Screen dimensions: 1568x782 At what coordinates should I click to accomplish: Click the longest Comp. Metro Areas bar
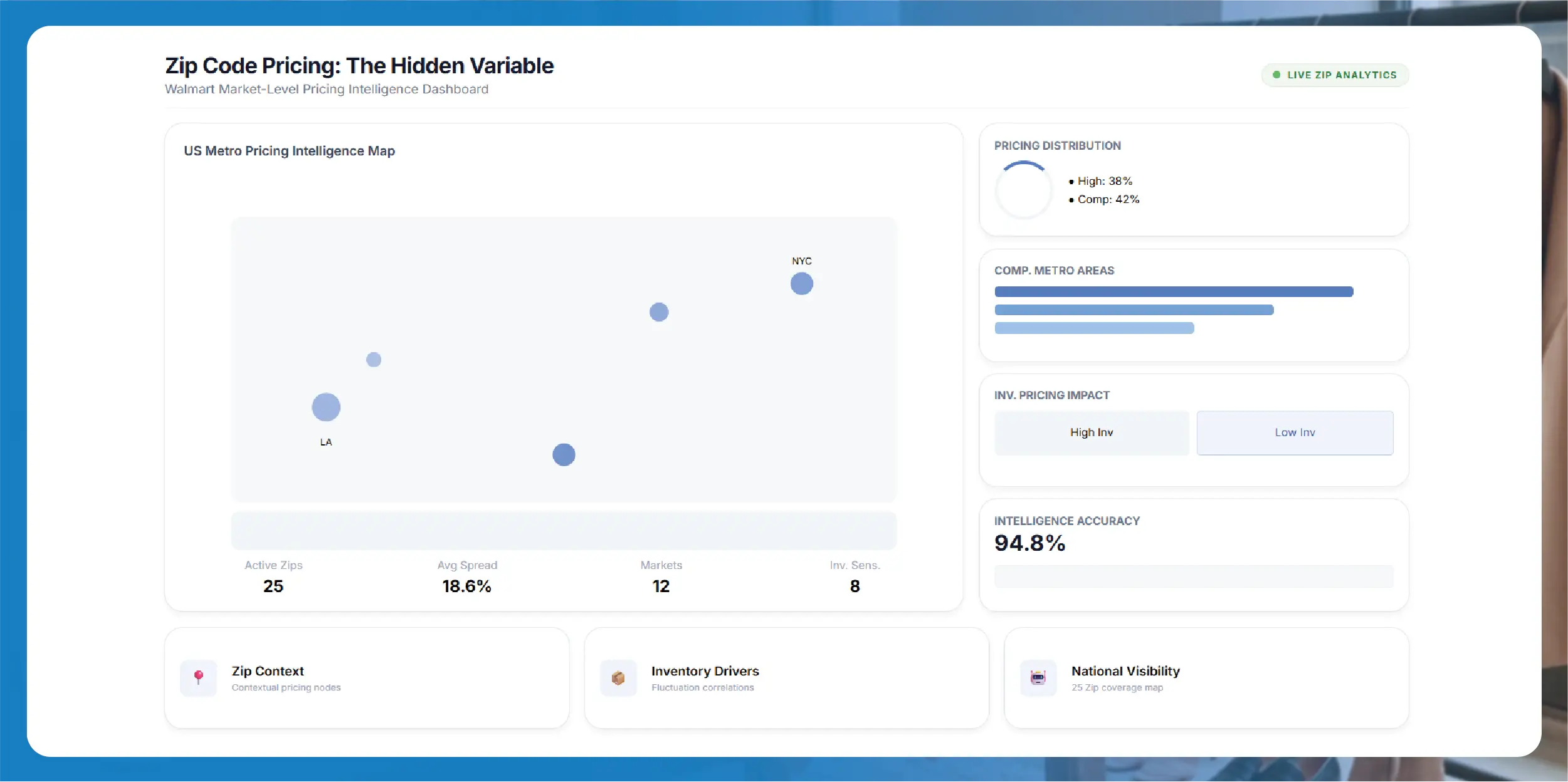click(1174, 291)
